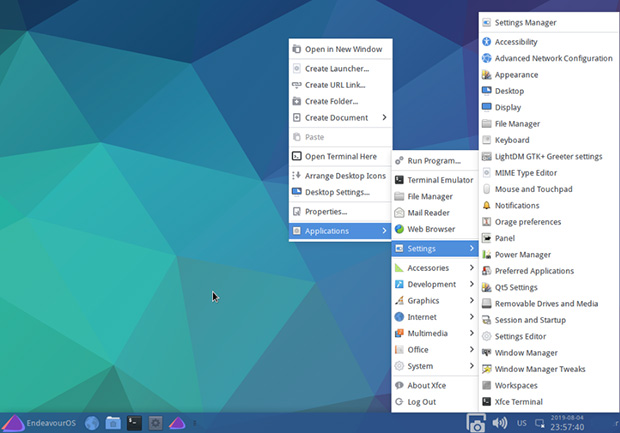The height and width of the screenshot is (433, 620).
Task: Select Create URL Link...
Action: pyautogui.click(x=340, y=85)
